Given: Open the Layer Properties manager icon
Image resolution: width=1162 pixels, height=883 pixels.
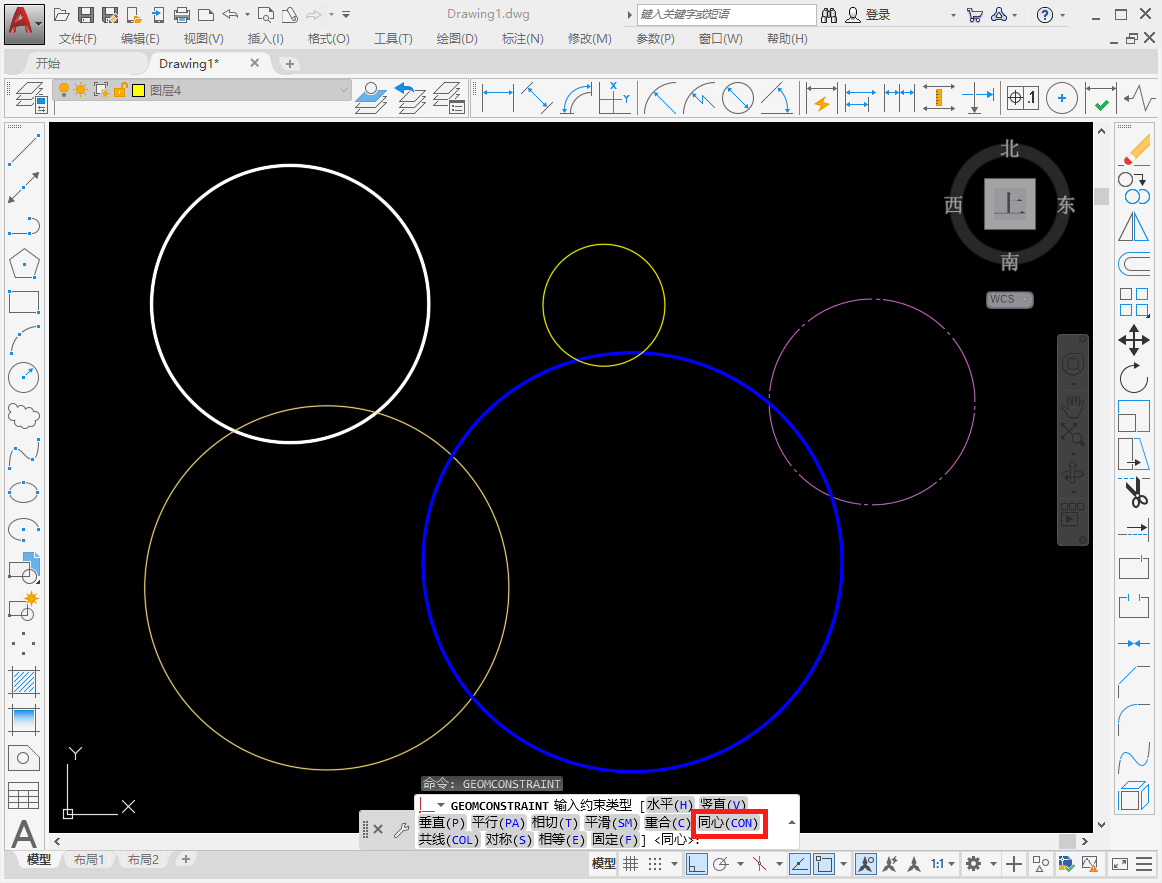Looking at the screenshot, I should click(x=28, y=98).
